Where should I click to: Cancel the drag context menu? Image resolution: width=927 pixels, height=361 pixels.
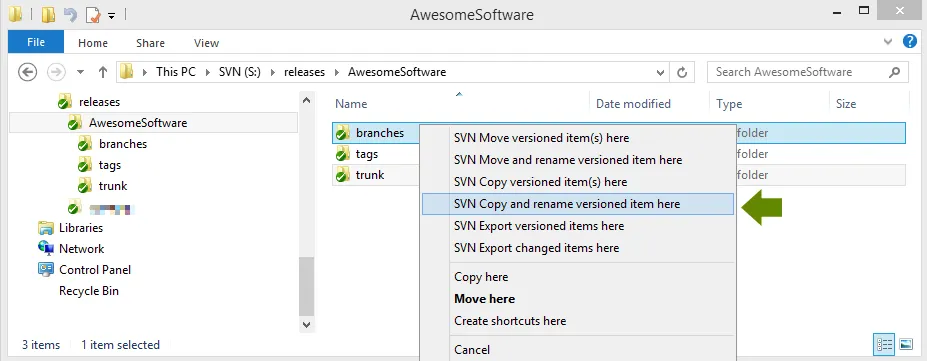point(472,350)
